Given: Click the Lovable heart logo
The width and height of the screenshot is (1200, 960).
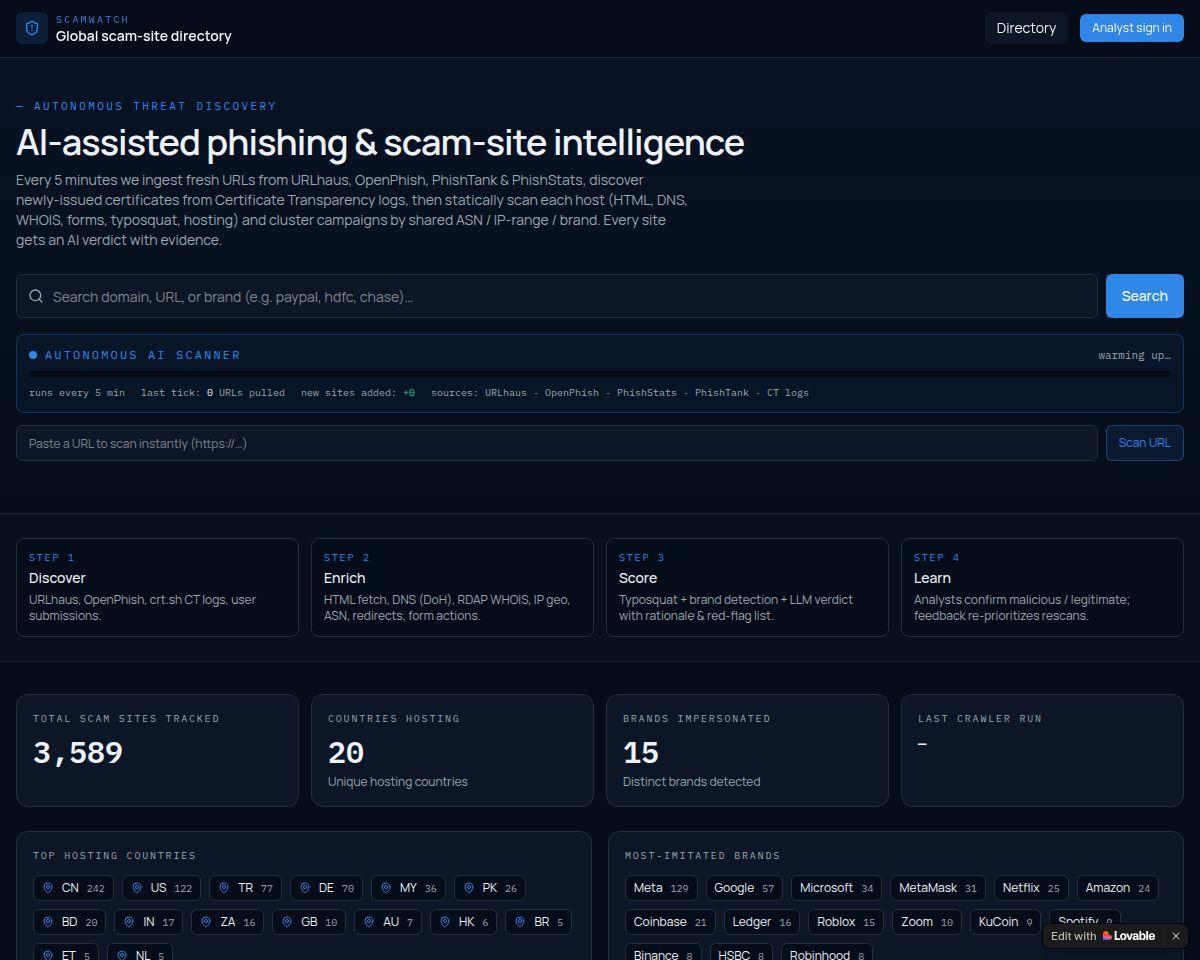Looking at the screenshot, I should (1107, 936).
